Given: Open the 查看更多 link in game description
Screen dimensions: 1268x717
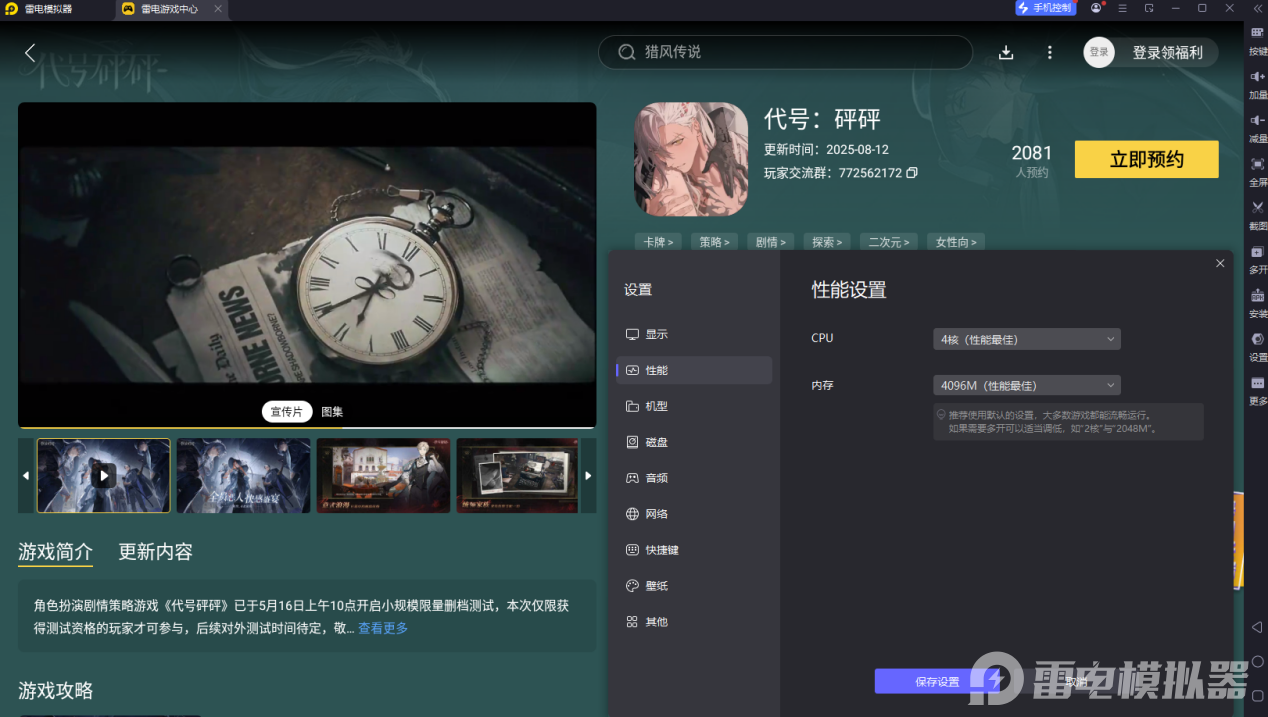Looking at the screenshot, I should 382,628.
